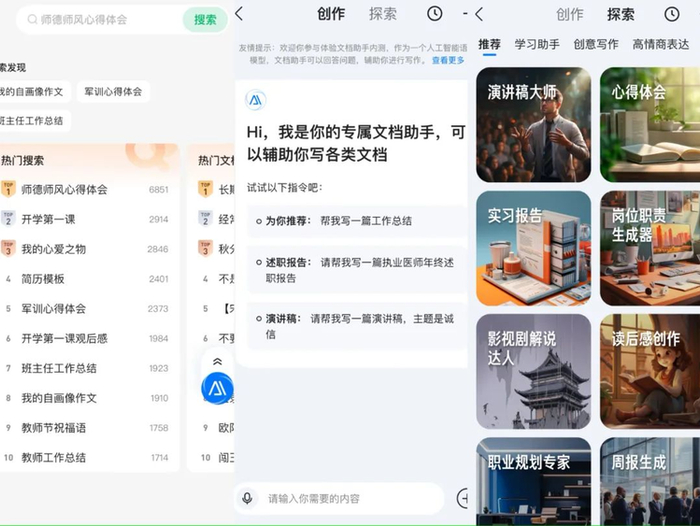Click the TOP 3 badge in 热门搜索

coord(8,249)
